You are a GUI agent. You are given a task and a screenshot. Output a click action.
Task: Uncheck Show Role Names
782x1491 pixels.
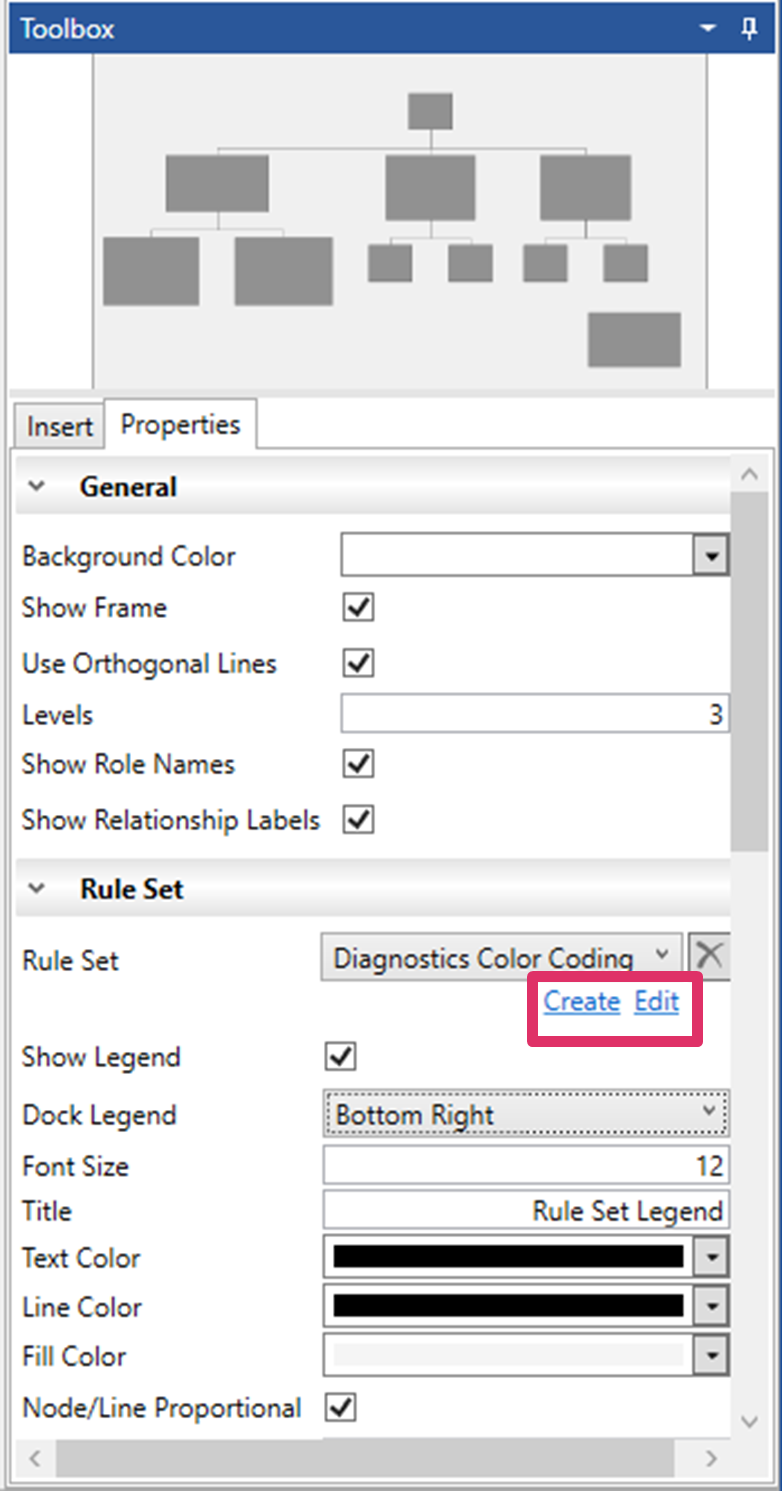click(x=358, y=764)
